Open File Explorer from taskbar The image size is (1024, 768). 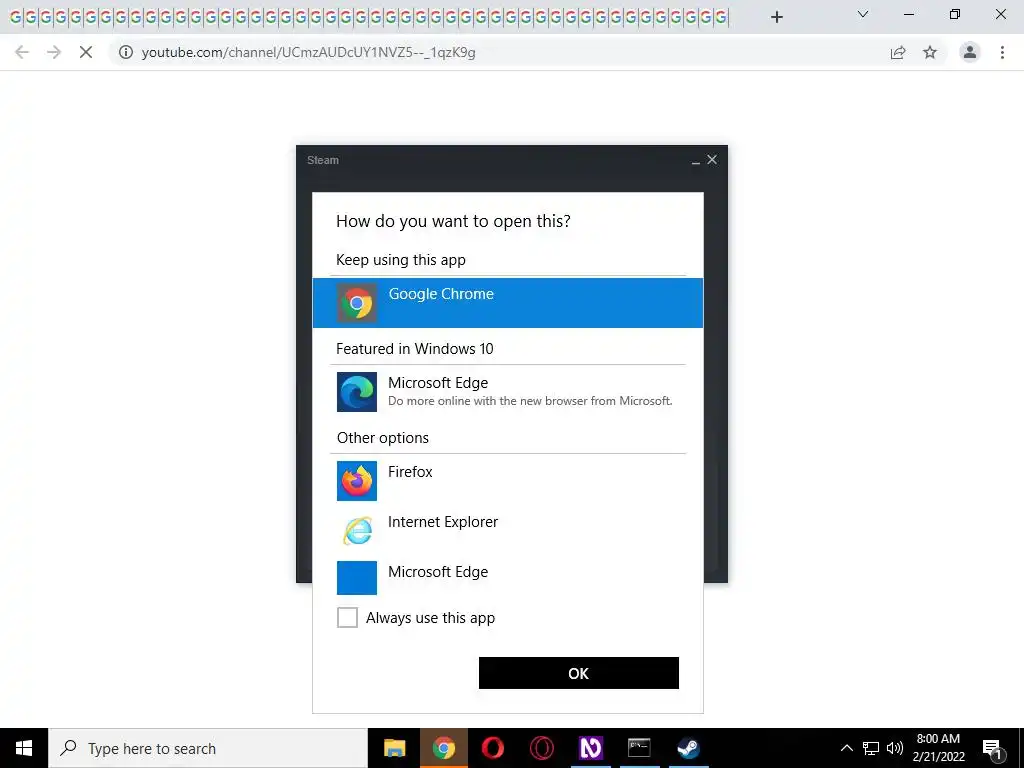tap(394, 748)
